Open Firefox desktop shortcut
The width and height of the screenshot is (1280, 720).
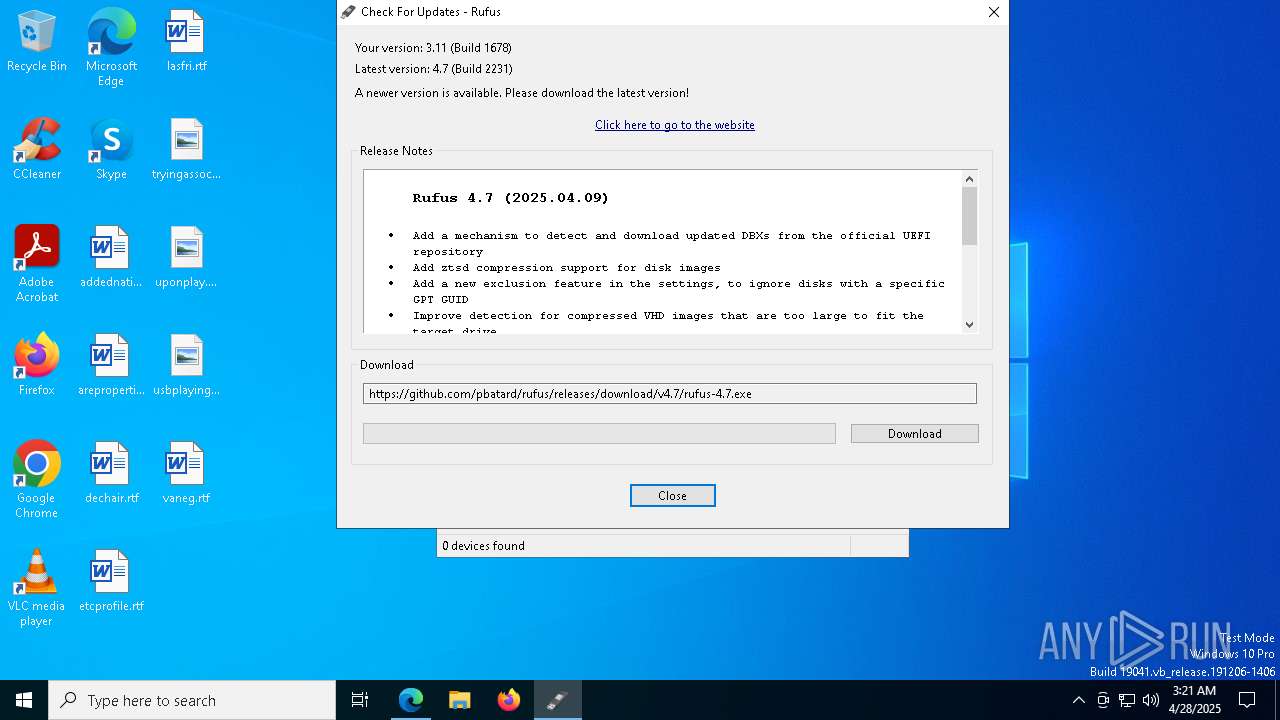37,366
